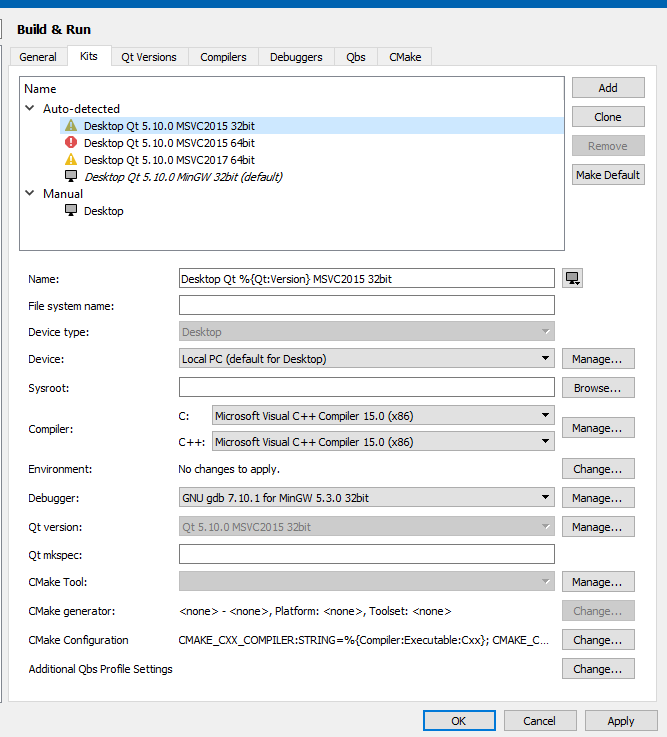The width and height of the screenshot is (667, 737).
Task: Switch to the Kits tab
Action: pos(89,56)
